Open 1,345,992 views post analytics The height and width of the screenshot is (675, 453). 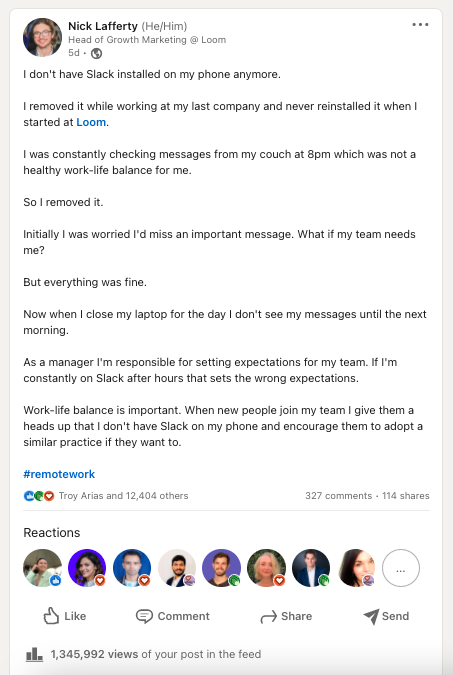155,654
